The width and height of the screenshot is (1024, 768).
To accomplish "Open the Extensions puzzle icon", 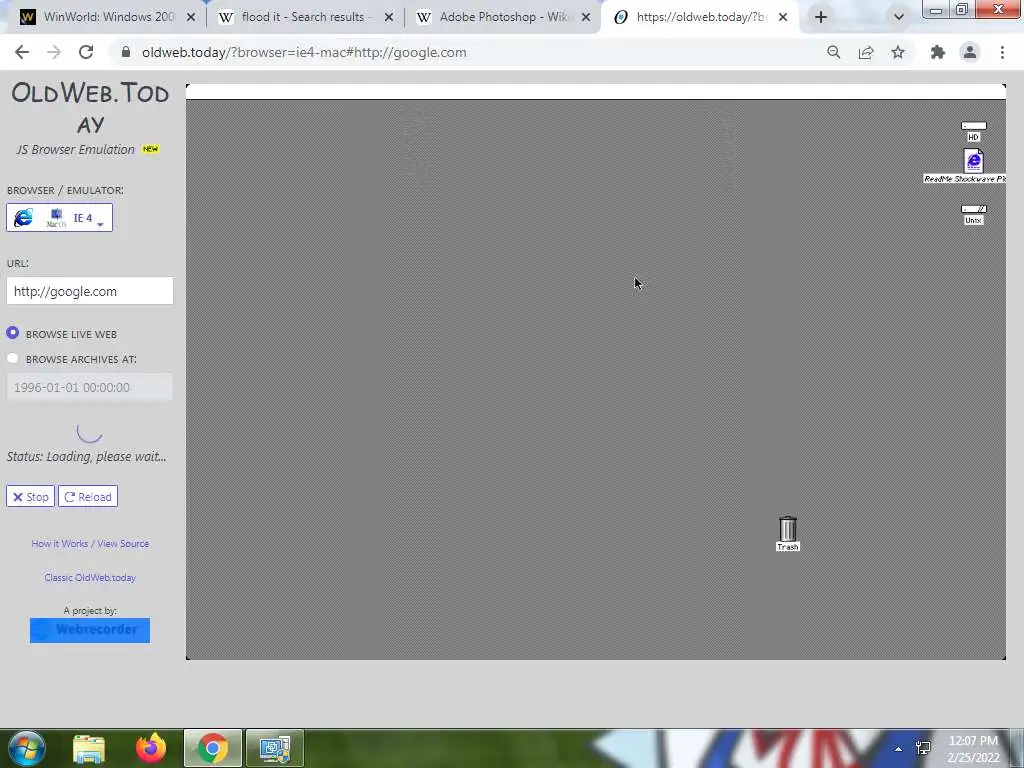I will (x=938, y=52).
